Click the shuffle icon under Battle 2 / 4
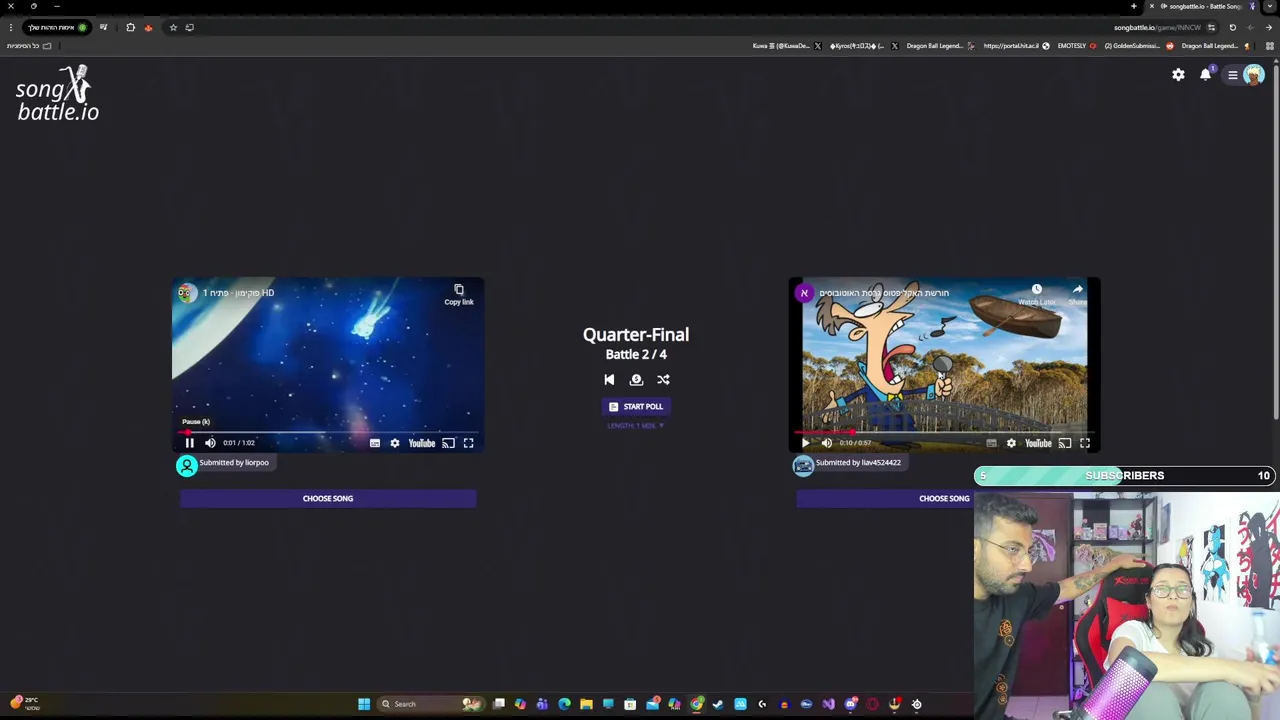This screenshot has height=720, width=1280. 663,380
